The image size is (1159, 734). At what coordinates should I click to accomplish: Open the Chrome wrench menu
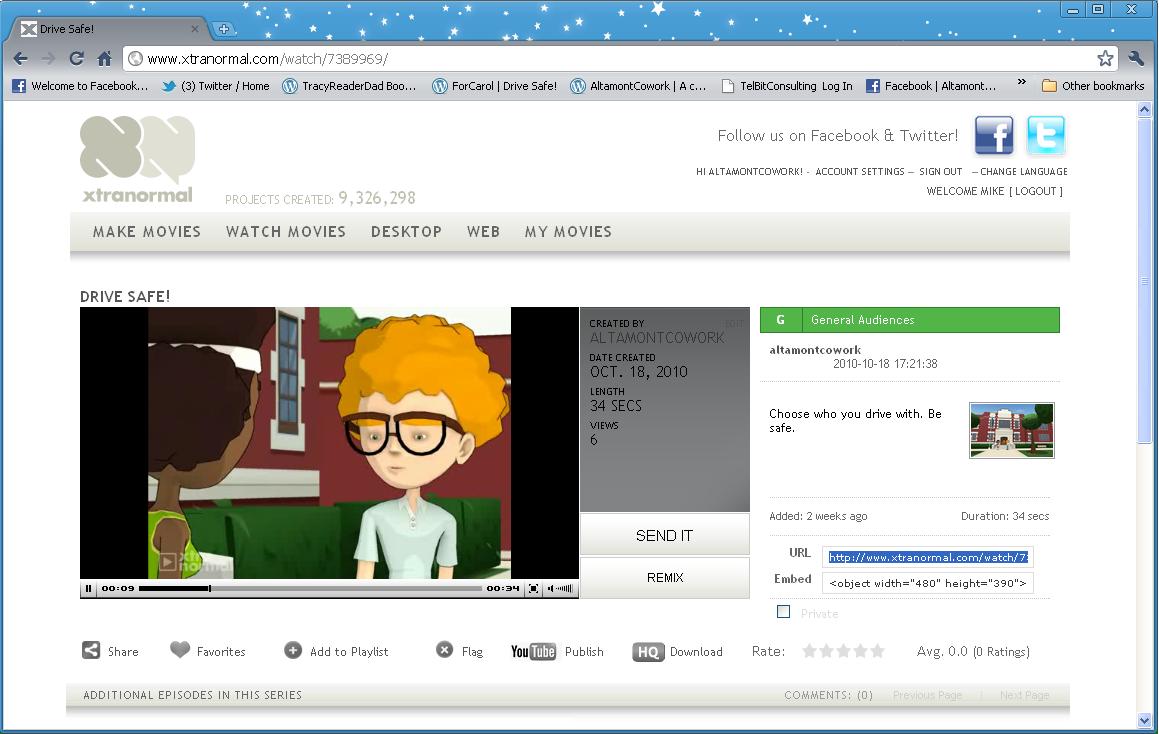(x=1136, y=58)
